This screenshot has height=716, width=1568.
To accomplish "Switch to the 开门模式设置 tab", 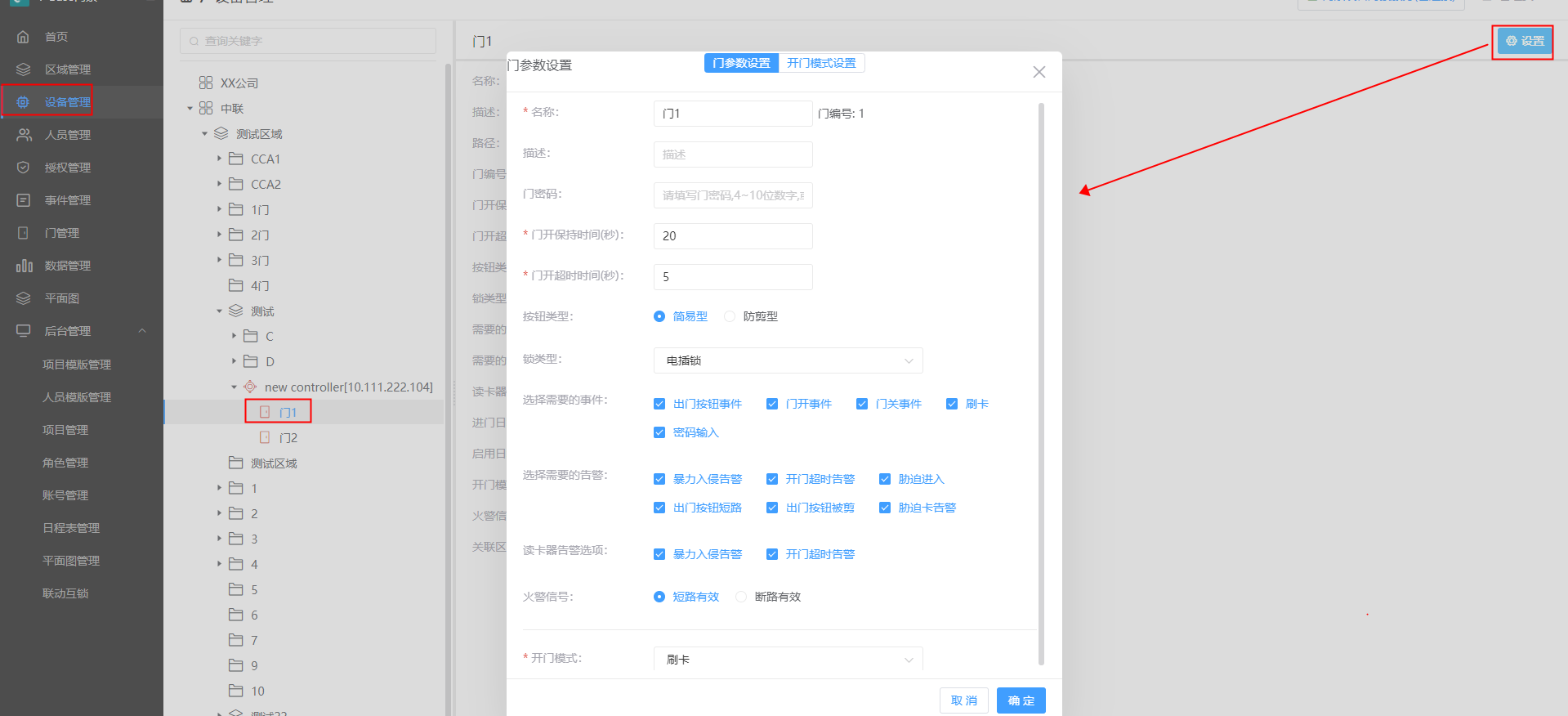I will (821, 63).
